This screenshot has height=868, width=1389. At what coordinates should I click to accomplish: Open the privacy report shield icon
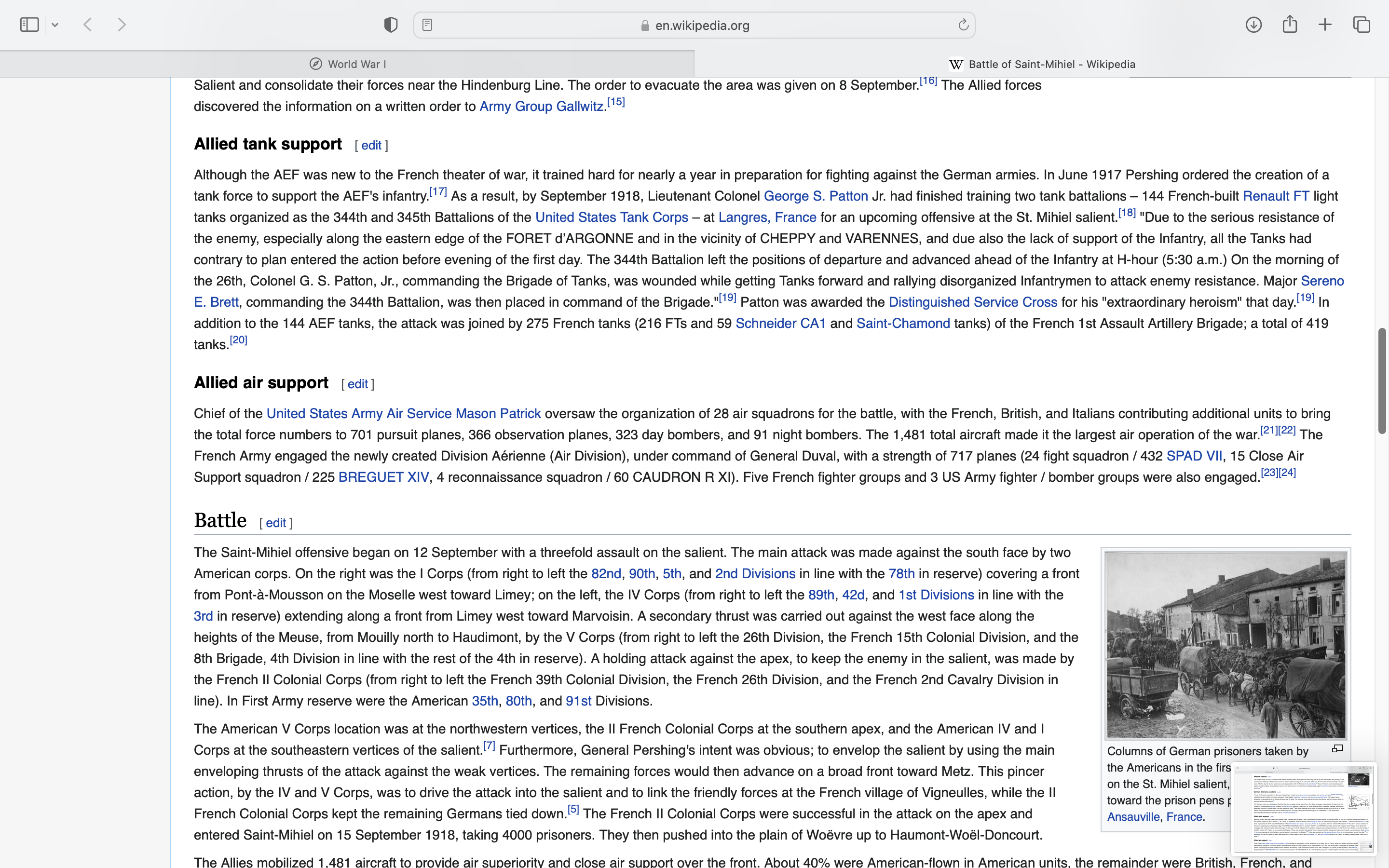391,25
